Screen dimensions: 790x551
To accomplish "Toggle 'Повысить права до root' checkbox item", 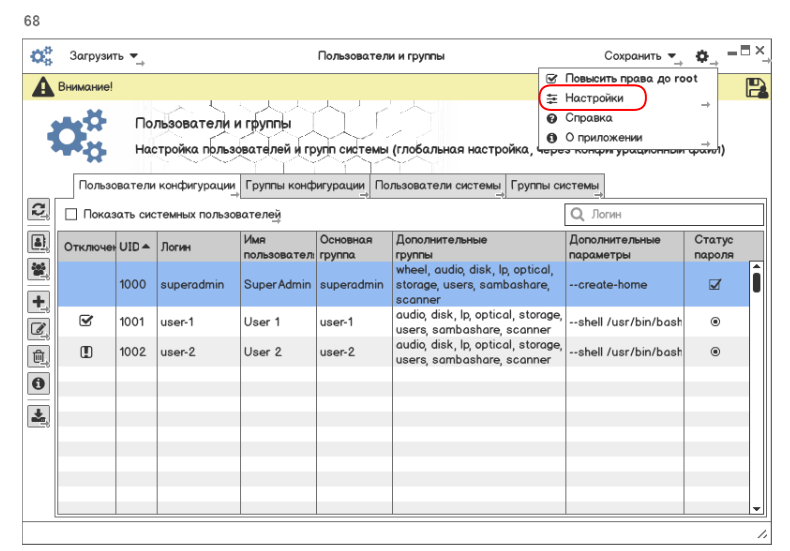I will [552, 78].
